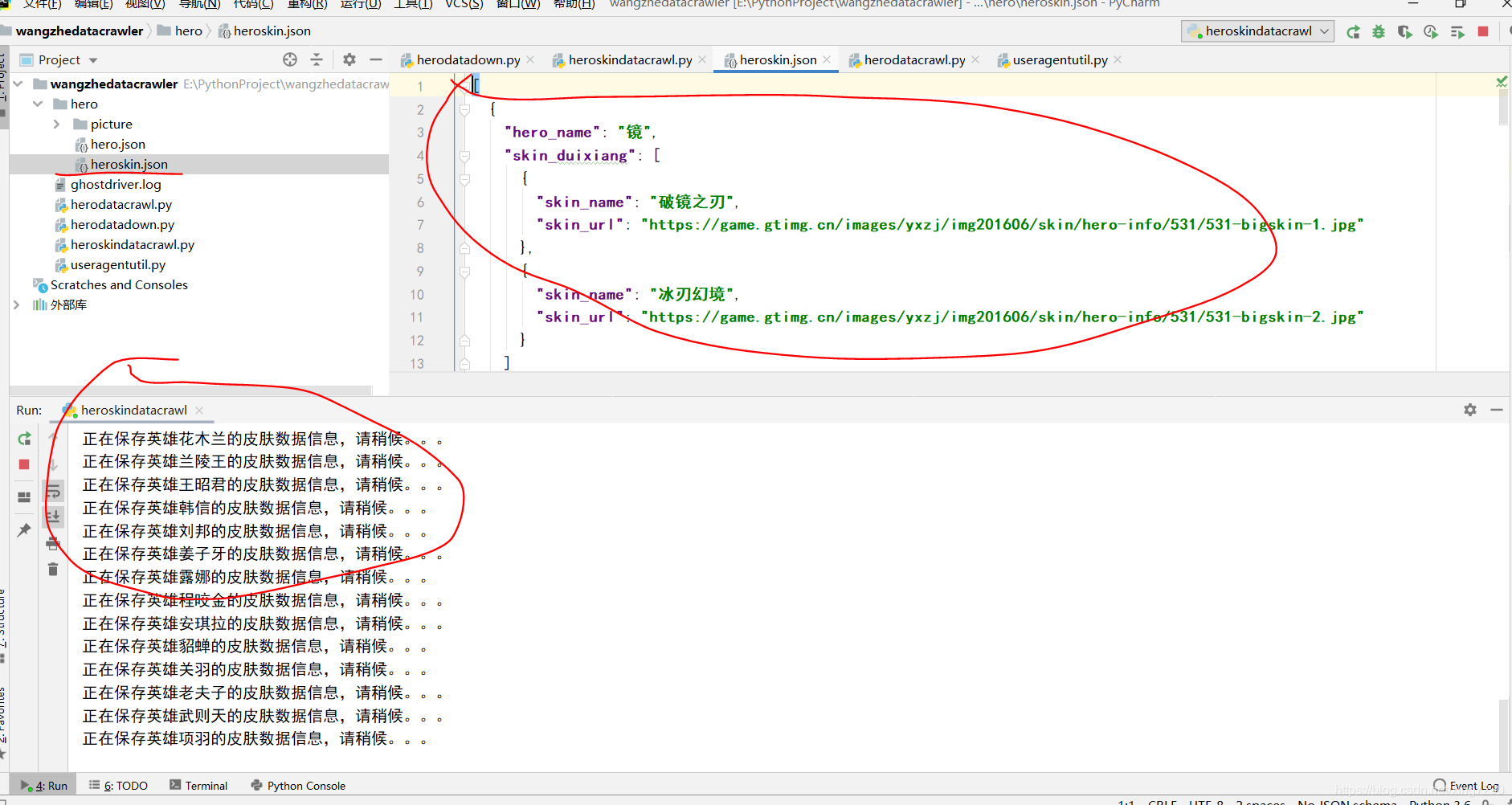Restore layout in the Run panel
The height and width of the screenshot is (805, 1512).
click(24, 497)
